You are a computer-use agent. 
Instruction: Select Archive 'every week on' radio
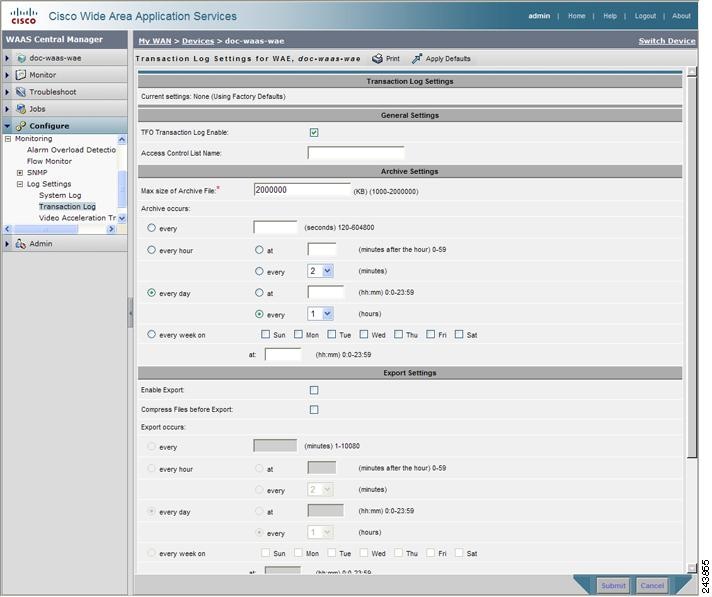pyautogui.click(x=151, y=335)
